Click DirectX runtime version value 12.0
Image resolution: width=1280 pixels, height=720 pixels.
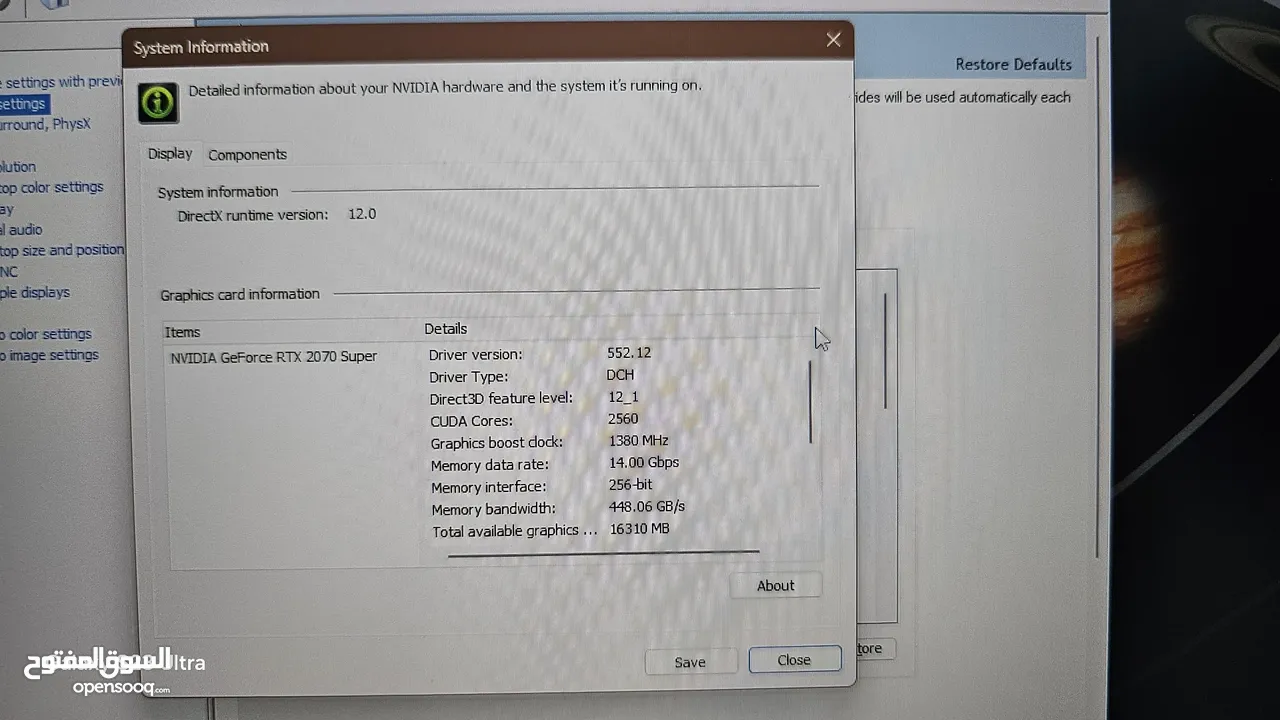[362, 214]
